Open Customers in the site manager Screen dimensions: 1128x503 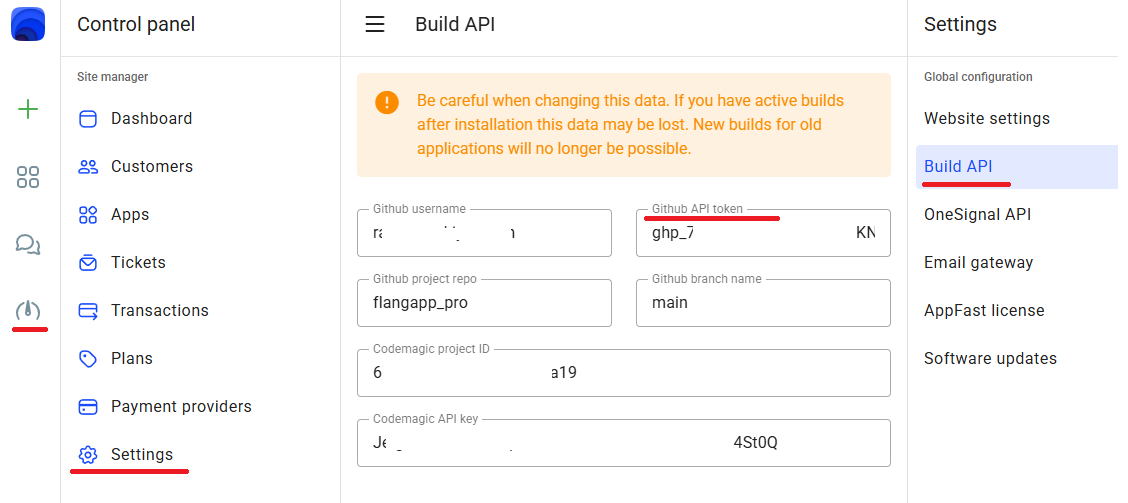tap(151, 167)
